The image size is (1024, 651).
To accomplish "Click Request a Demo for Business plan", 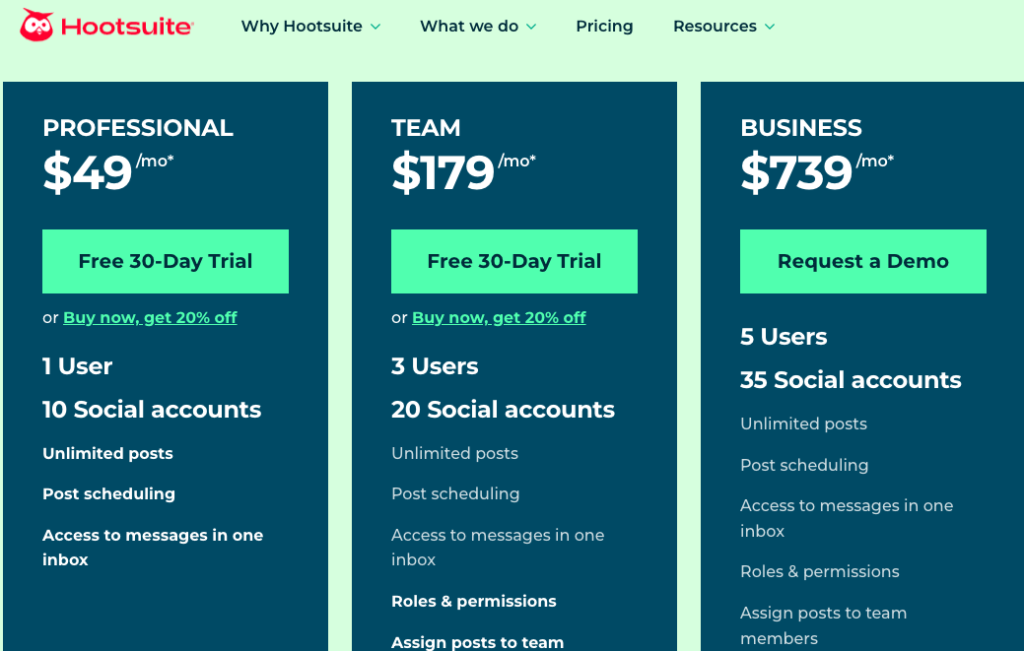I will click(862, 261).
